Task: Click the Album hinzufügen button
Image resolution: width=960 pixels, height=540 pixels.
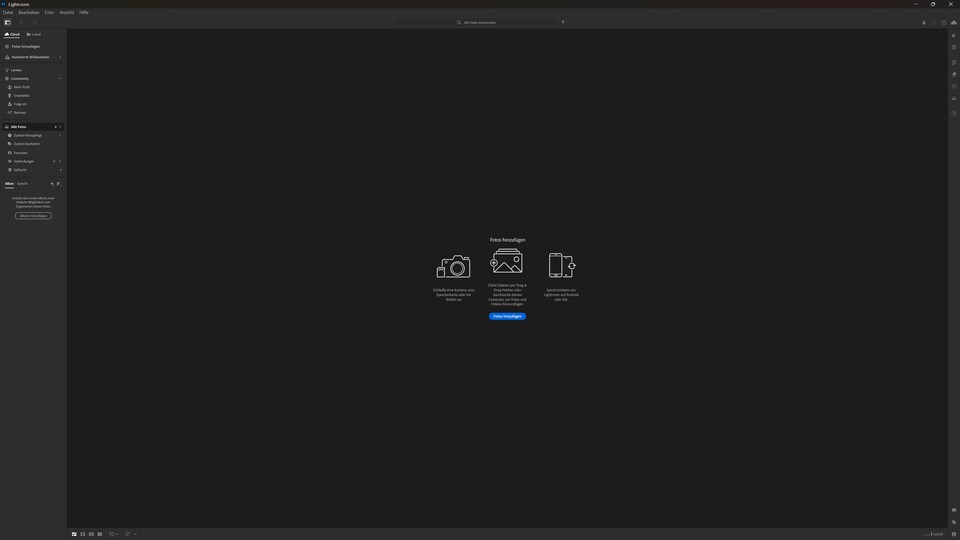Action: point(33,216)
